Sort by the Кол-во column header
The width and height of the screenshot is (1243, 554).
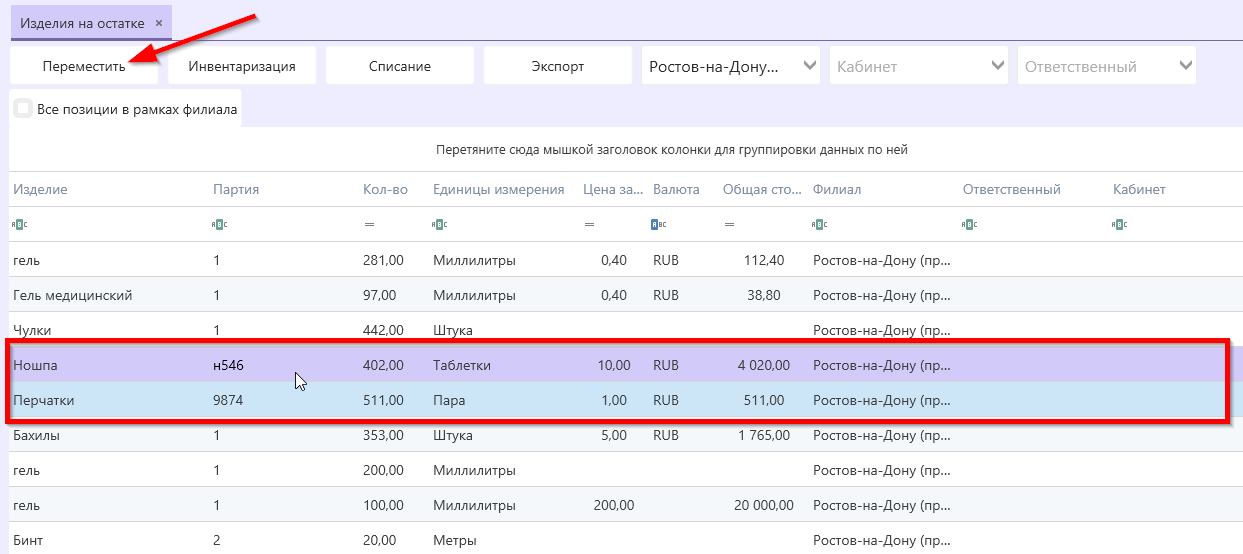385,189
